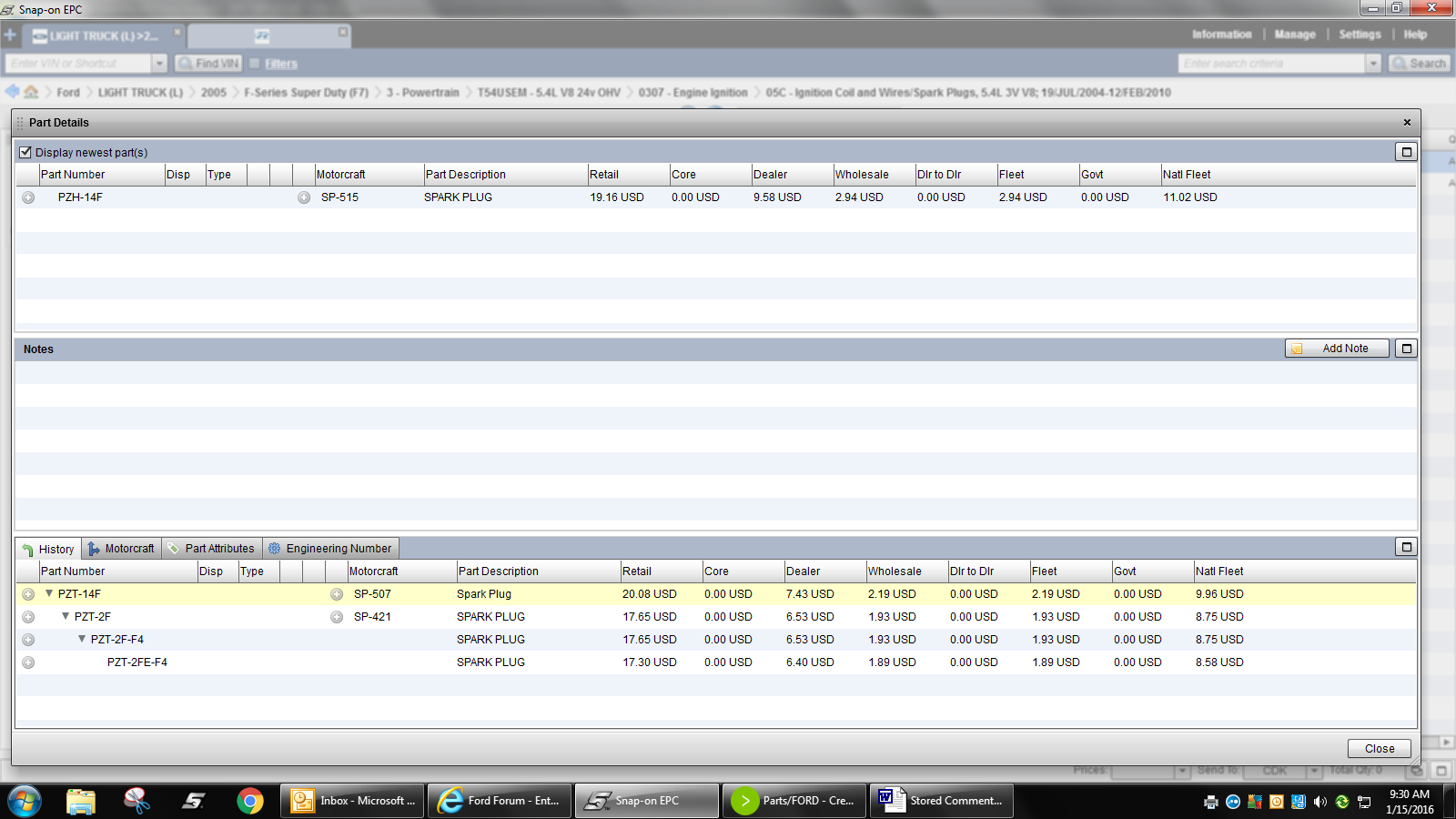Click the plus icon beside PZT-2FE-F4
The image size is (1456, 819).
pyautogui.click(x=28, y=662)
